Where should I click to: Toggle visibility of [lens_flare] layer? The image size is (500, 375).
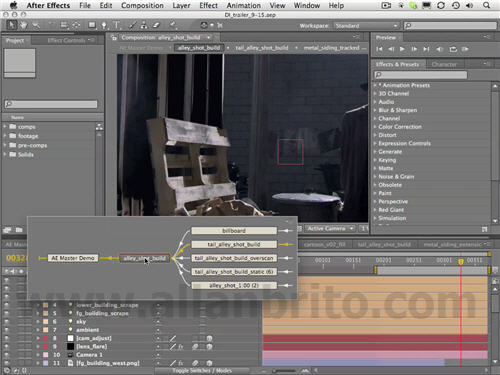tap(6, 346)
